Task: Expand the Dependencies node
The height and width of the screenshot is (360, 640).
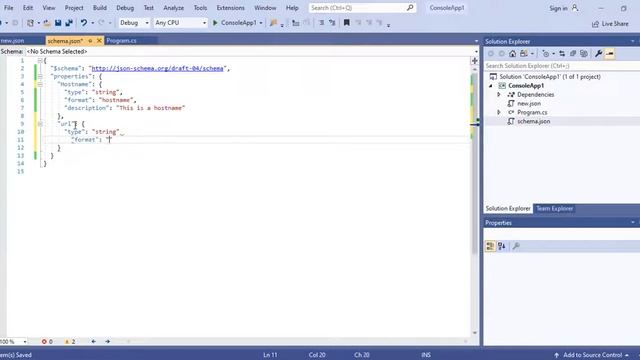Action: coord(499,95)
